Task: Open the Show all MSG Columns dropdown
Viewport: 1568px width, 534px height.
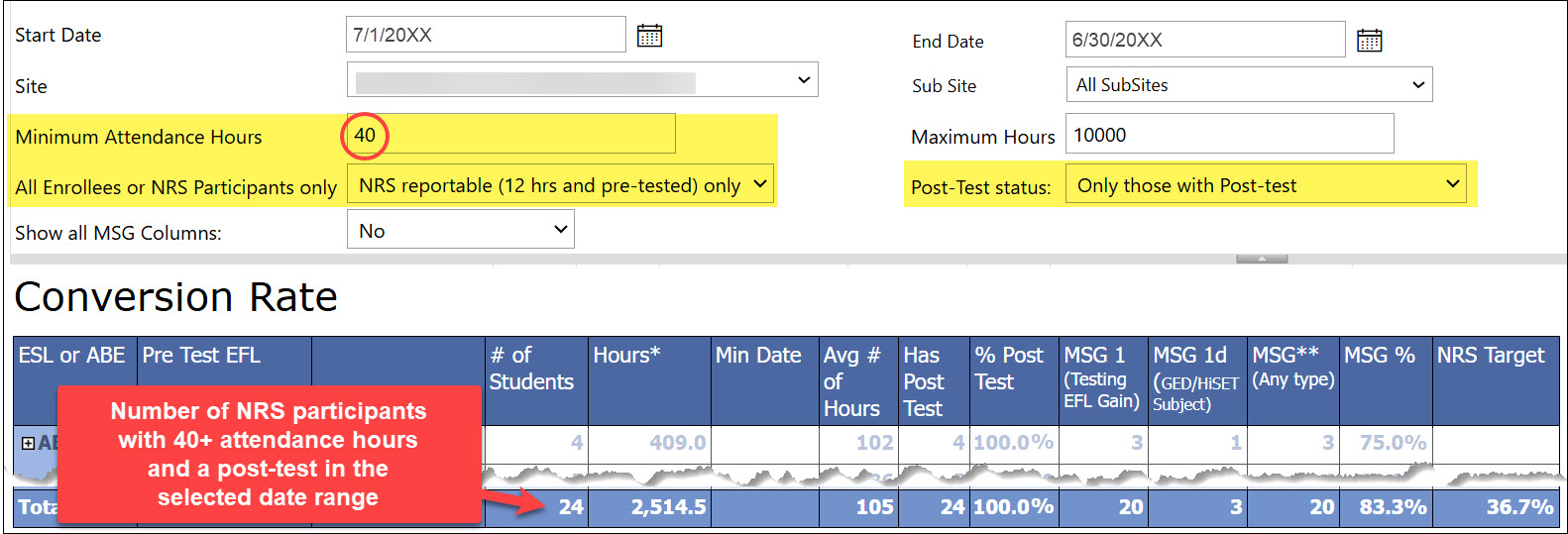Action: 460,231
